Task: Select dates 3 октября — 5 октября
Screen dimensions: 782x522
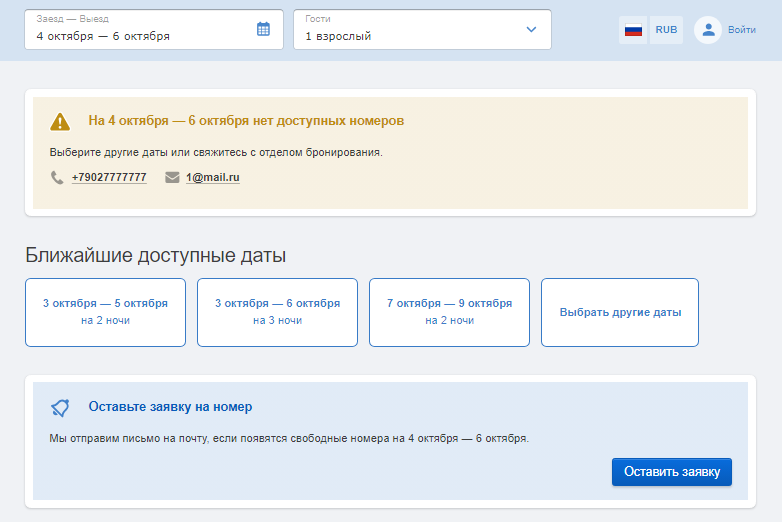Action: 105,312
